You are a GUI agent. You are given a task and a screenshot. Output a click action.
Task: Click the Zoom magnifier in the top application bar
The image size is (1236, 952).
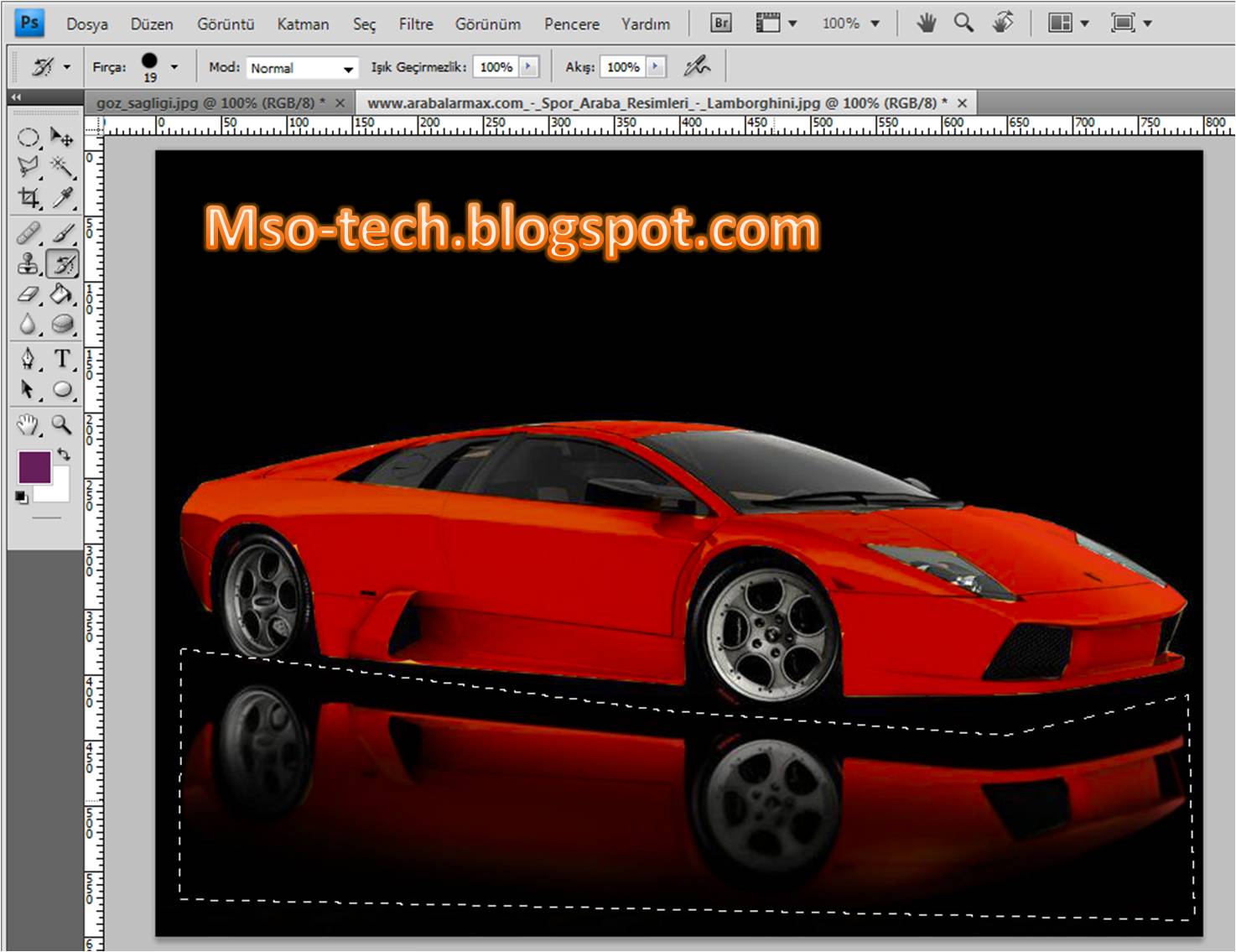click(x=964, y=23)
